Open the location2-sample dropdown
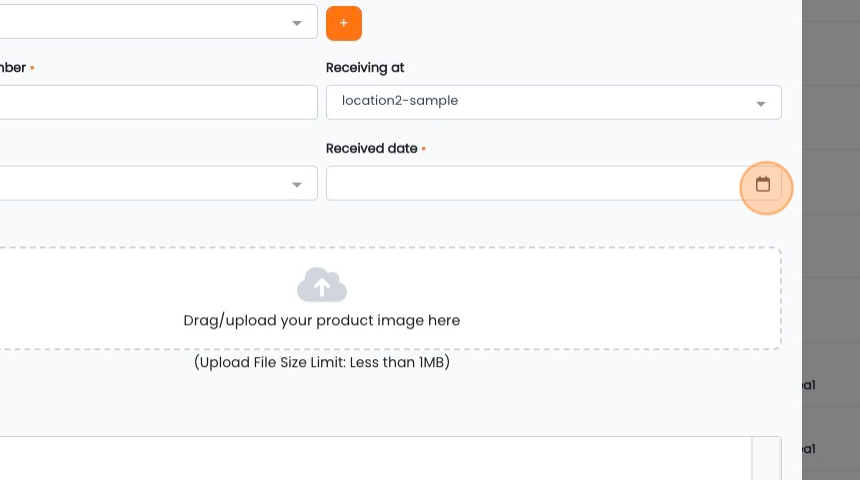 coord(553,102)
